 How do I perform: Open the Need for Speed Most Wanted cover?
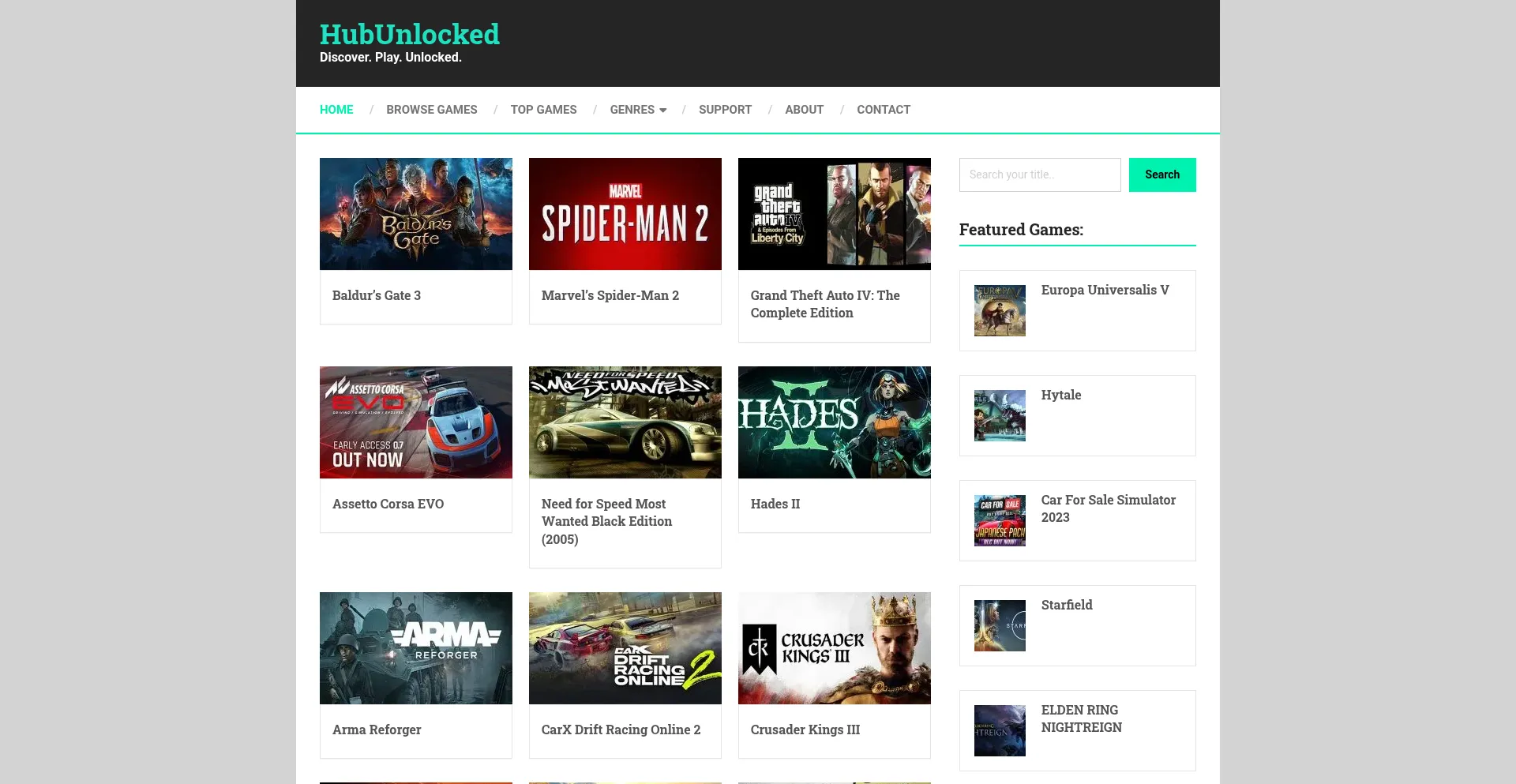(x=625, y=422)
